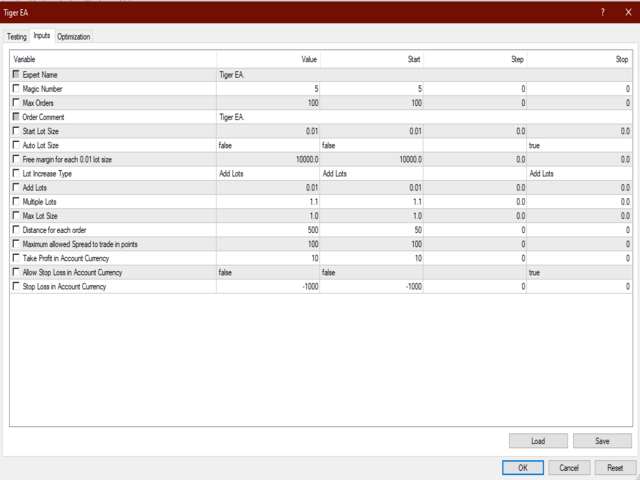This screenshot has height=480, width=640.
Task: Open Allow Stop Loss value dropdown showing false
Action: (268, 272)
